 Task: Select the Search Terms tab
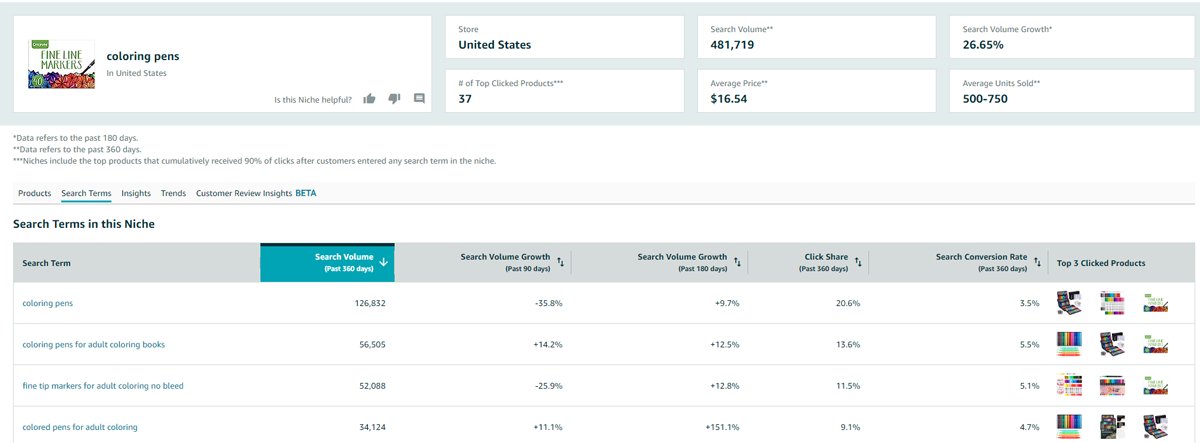pos(86,193)
